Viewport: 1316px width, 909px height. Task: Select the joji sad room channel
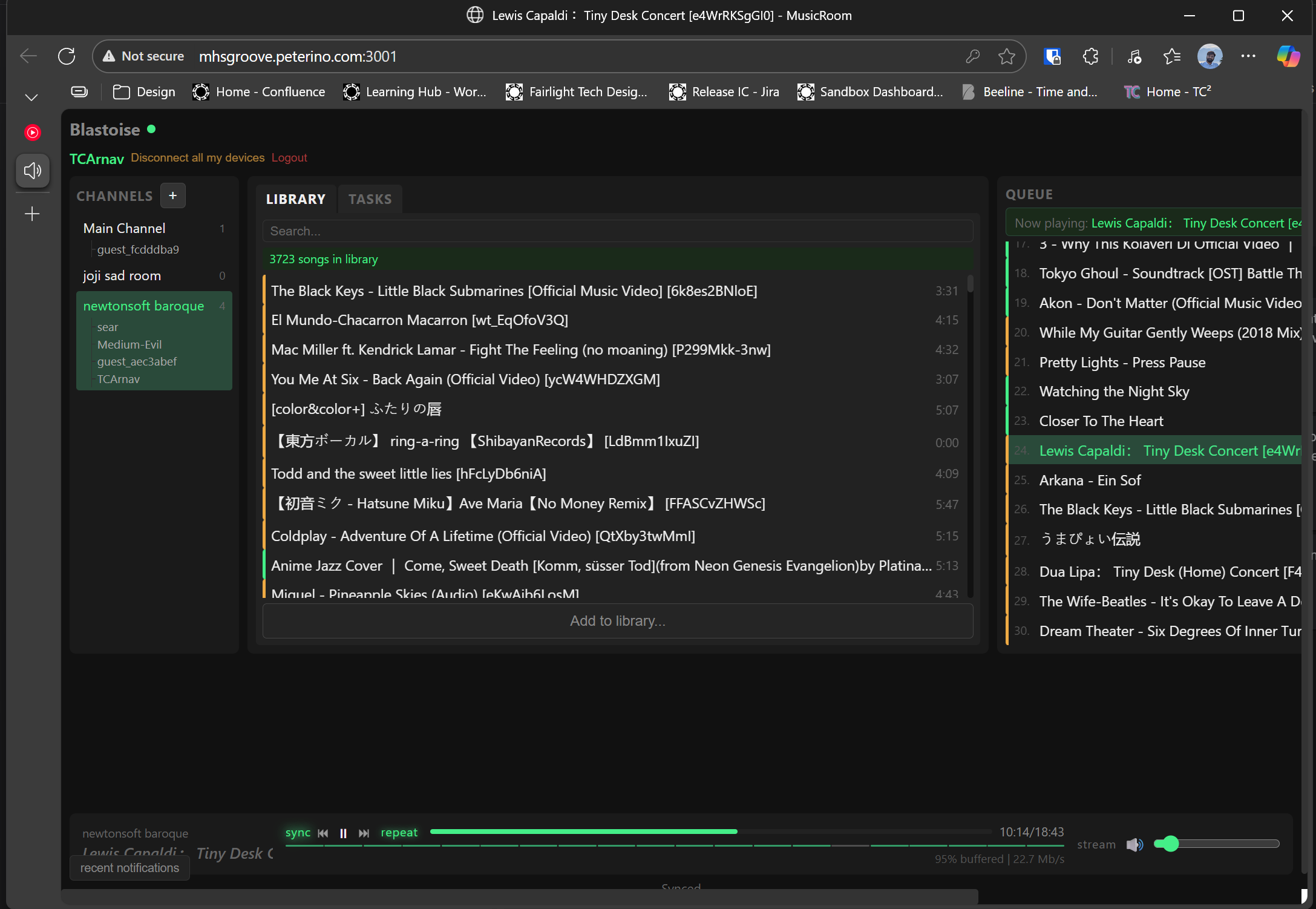tap(122, 276)
